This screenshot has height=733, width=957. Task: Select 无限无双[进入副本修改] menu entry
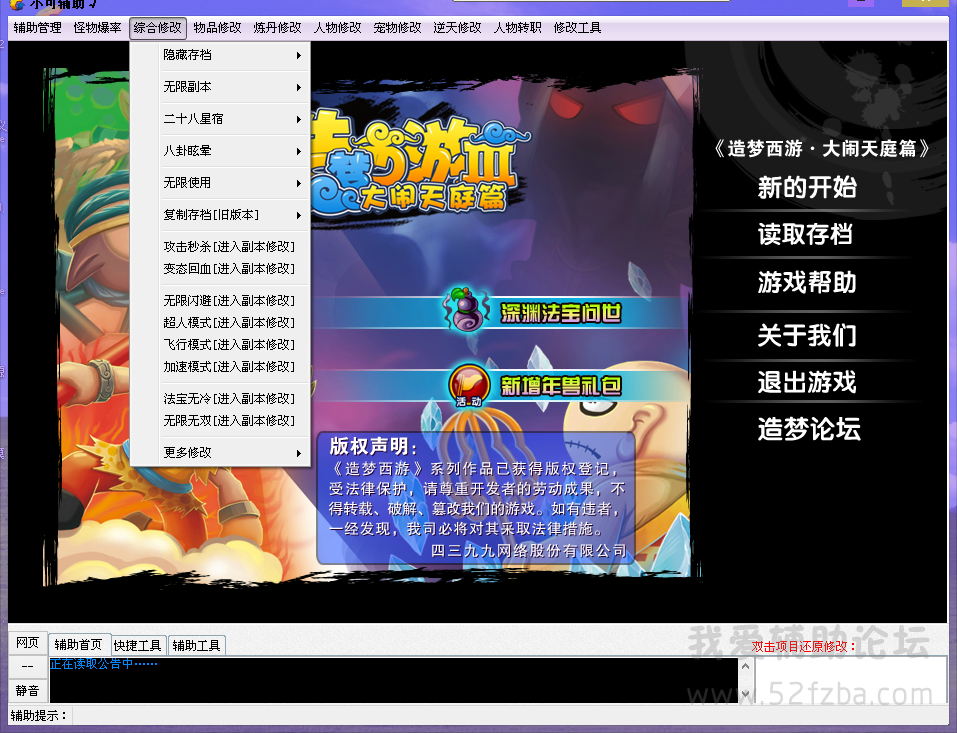[x=220, y=421]
